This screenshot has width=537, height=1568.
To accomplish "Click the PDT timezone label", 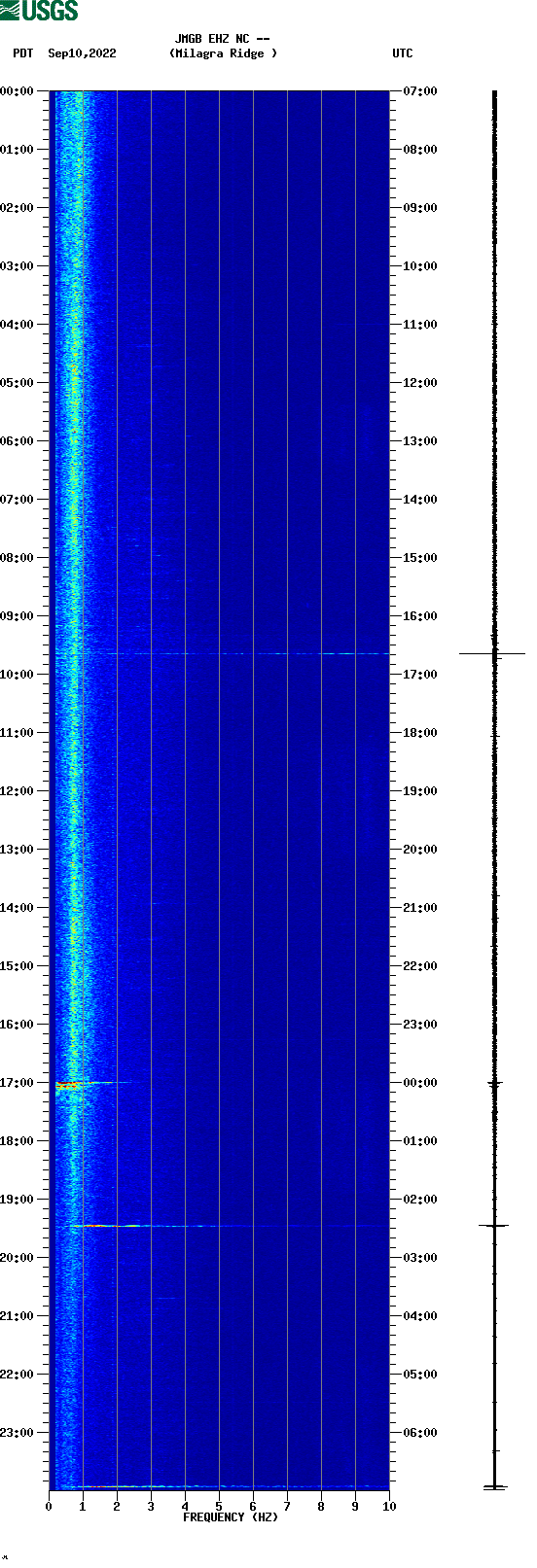I will tap(22, 53).
